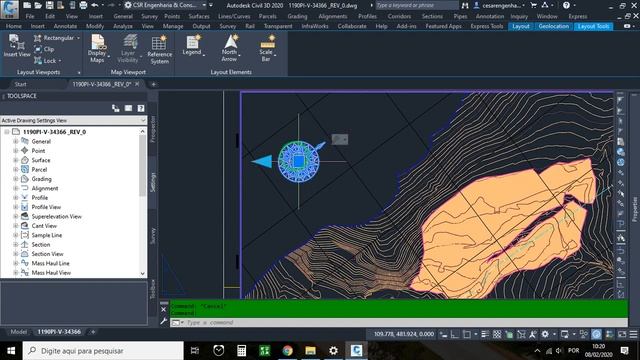Close the command line with X

click(164, 309)
